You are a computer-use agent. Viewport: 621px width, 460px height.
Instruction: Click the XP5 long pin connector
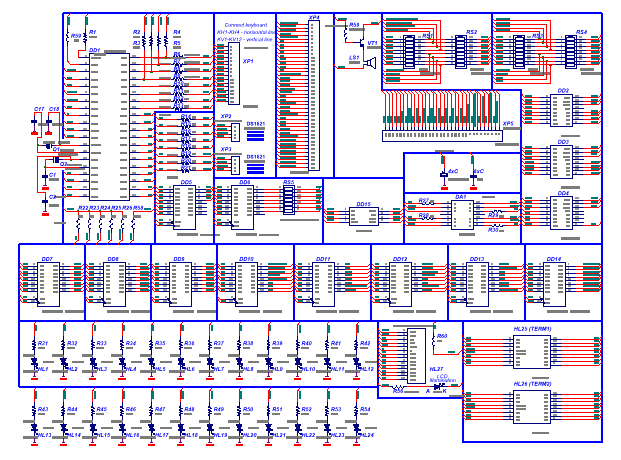coord(440,131)
